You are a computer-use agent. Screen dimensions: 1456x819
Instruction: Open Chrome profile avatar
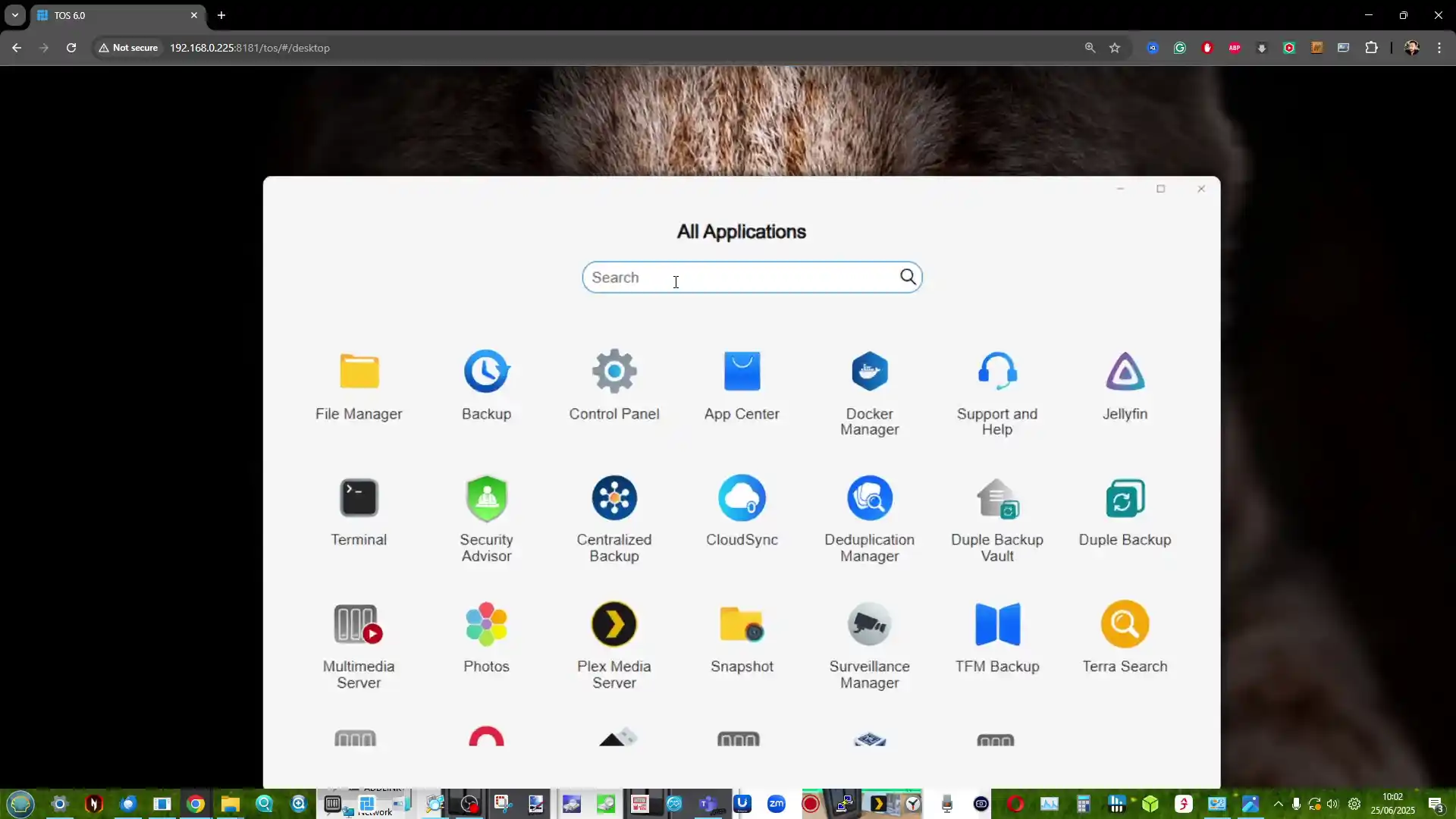pos(1411,48)
